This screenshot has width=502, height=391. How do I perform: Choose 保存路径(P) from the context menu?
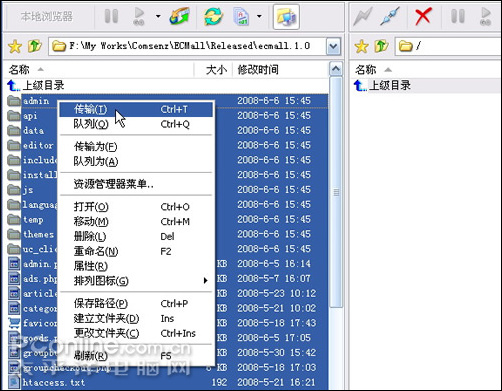(136, 303)
